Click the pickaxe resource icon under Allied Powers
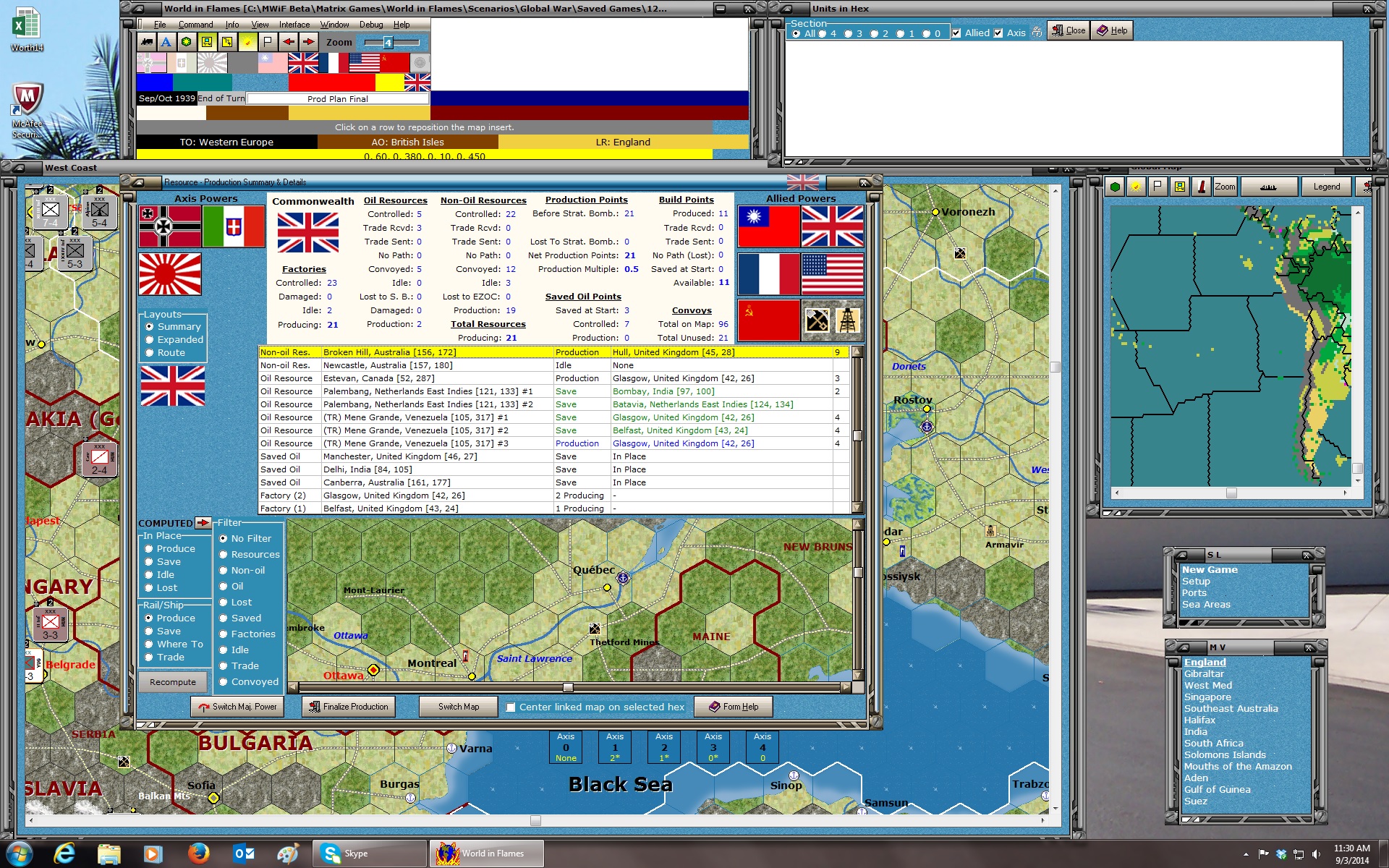 817,320
